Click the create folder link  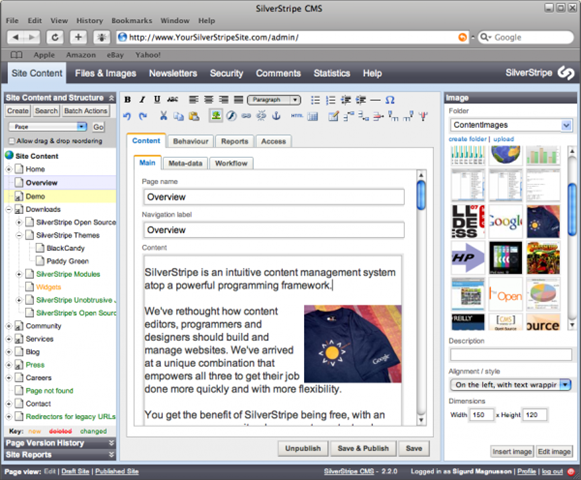(467, 139)
